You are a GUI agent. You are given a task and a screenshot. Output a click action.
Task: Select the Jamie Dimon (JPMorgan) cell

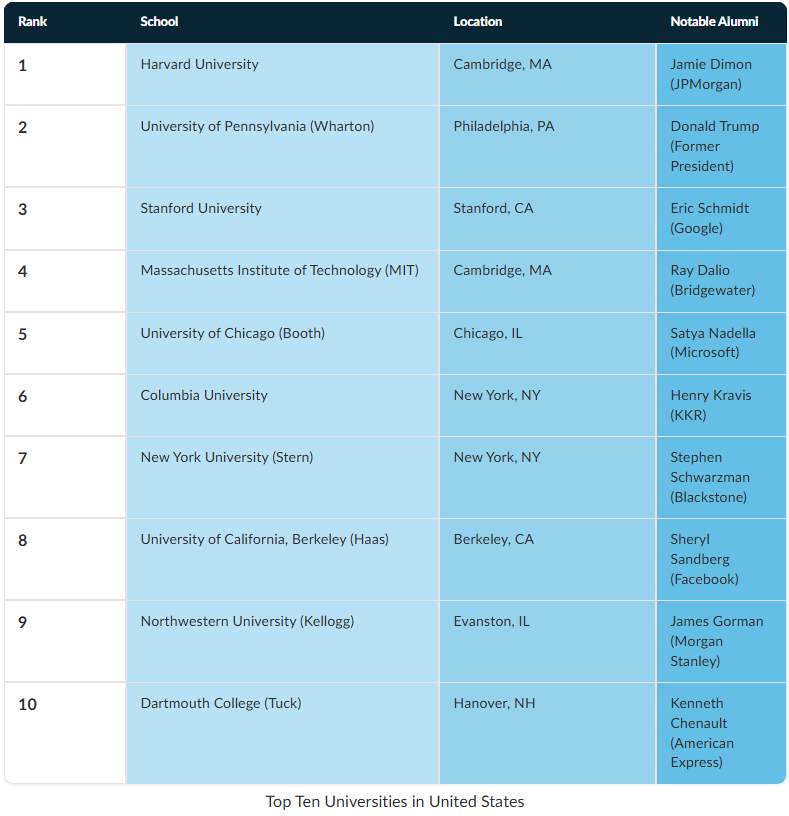(721, 74)
